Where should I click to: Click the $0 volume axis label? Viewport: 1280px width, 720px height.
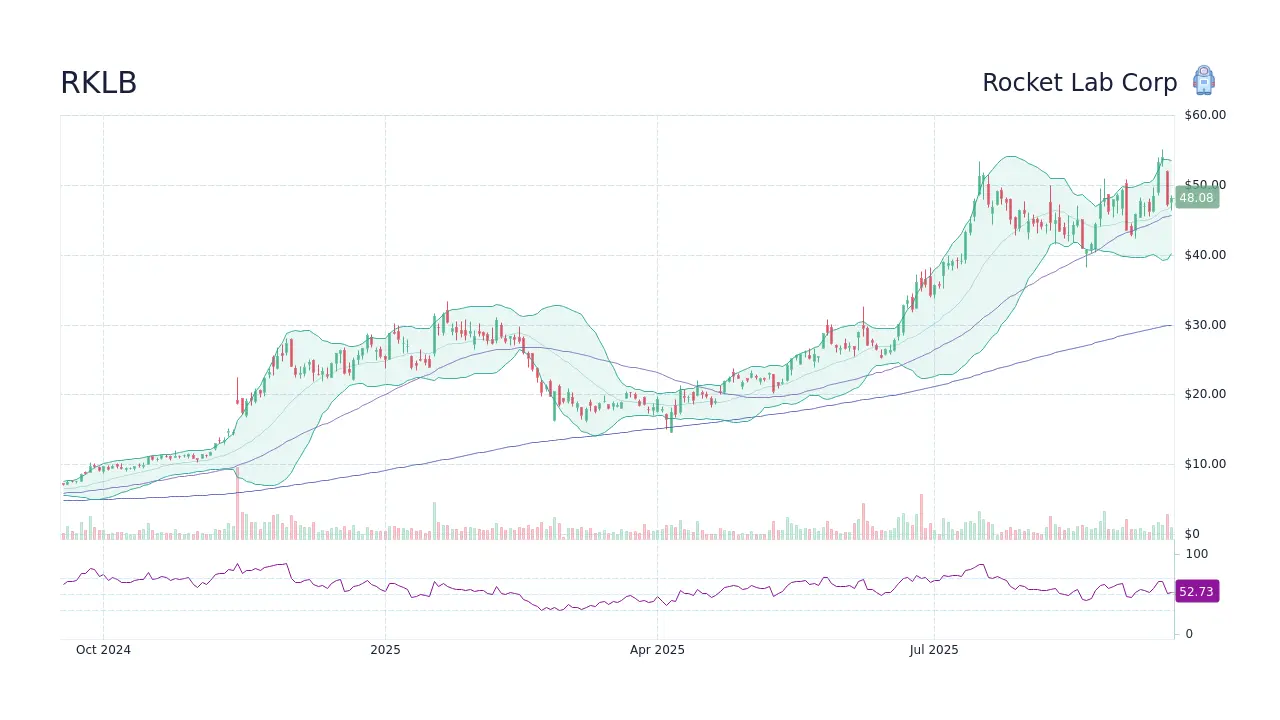[x=1192, y=534]
